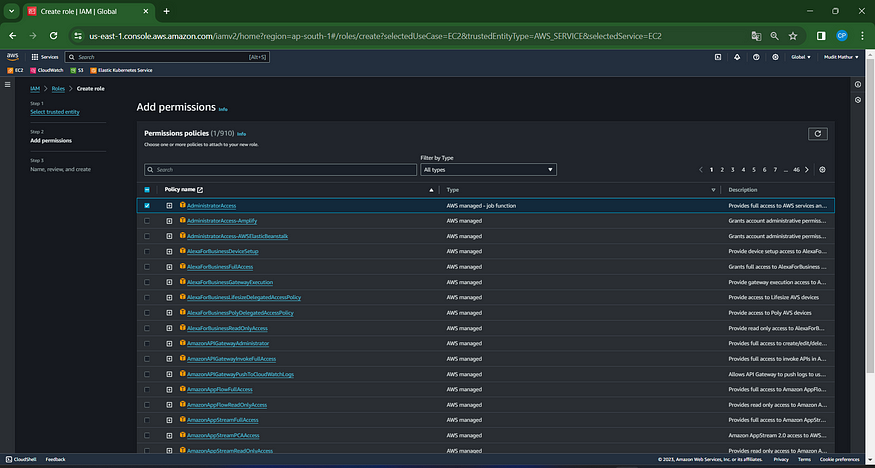Image resolution: width=875 pixels, height=468 pixels.
Task: Go to policies page 5
Action: pyautogui.click(x=753, y=170)
